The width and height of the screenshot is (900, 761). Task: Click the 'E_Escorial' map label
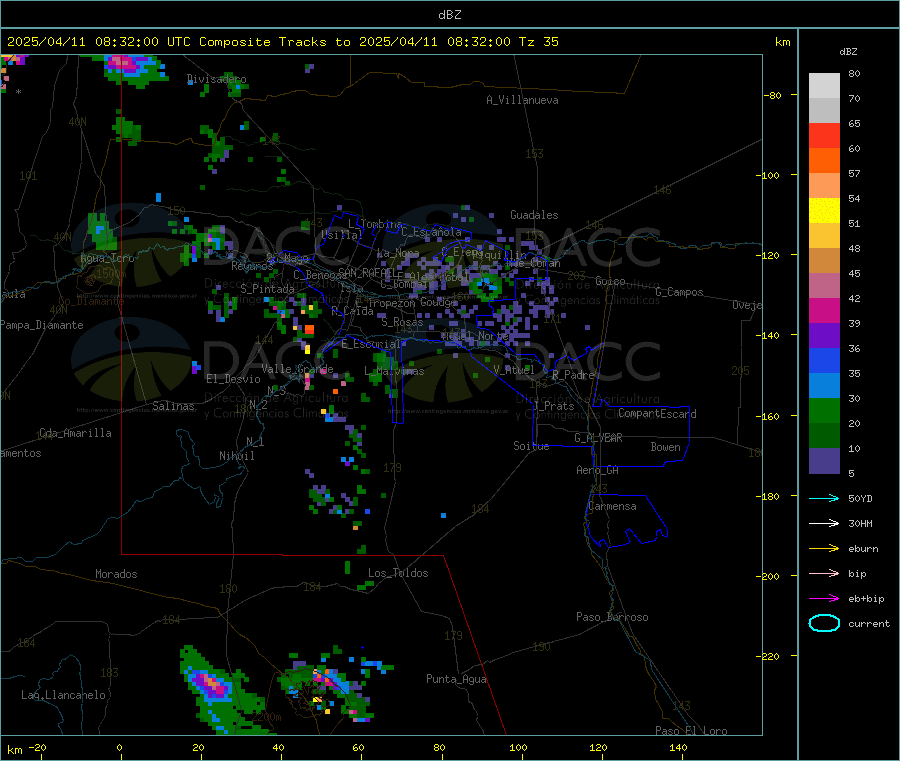[x=371, y=344]
